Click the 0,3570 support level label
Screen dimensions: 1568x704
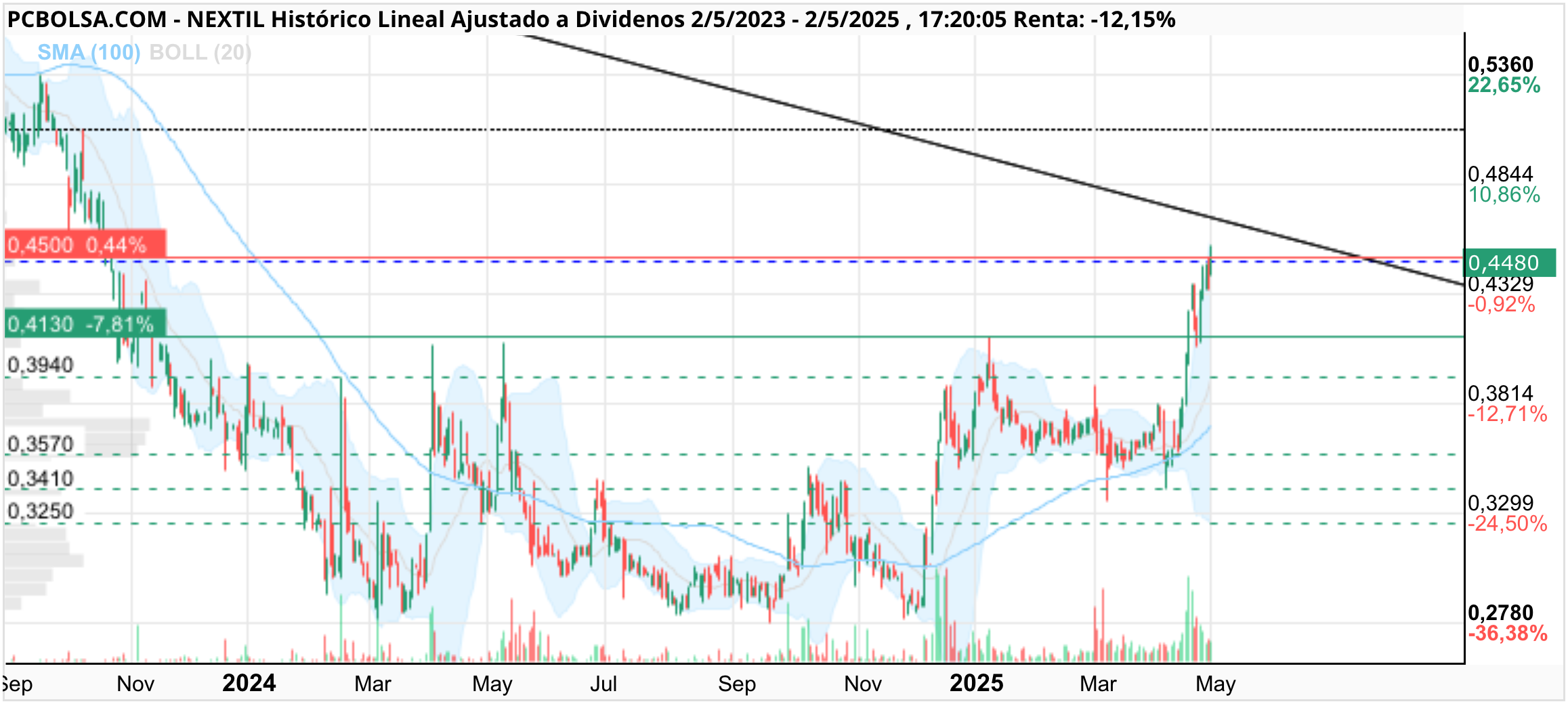coord(40,444)
